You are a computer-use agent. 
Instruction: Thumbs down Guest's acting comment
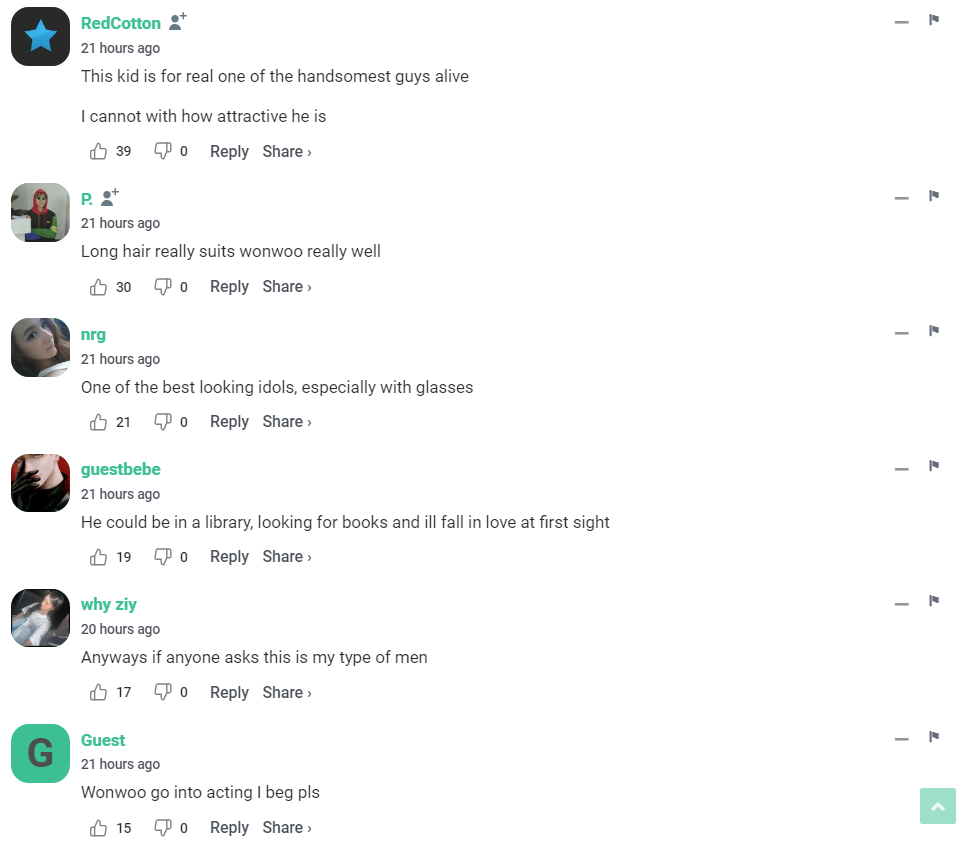[163, 828]
